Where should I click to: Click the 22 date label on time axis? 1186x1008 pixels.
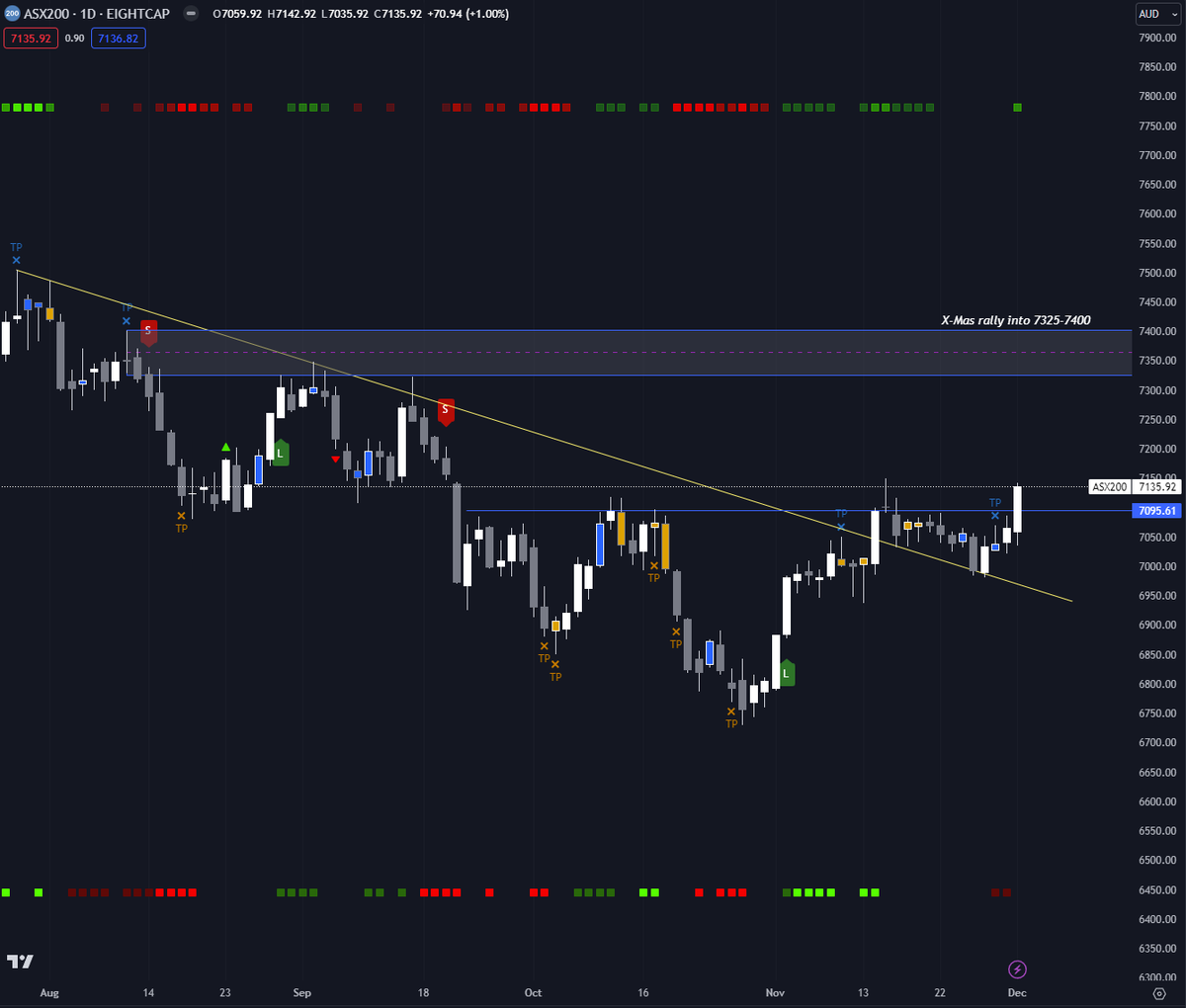pos(940,993)
